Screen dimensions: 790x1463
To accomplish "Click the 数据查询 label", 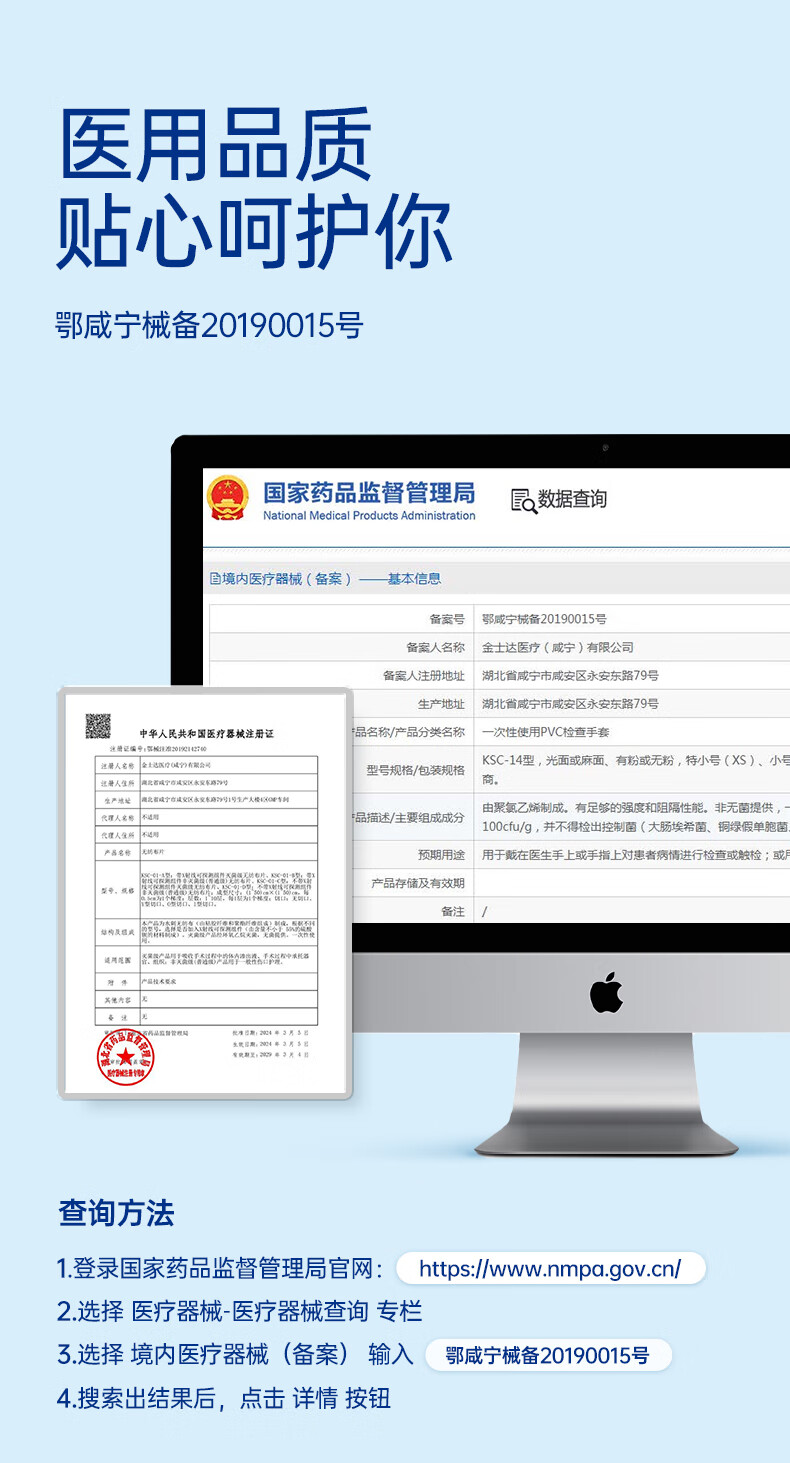I will point(573,500).
